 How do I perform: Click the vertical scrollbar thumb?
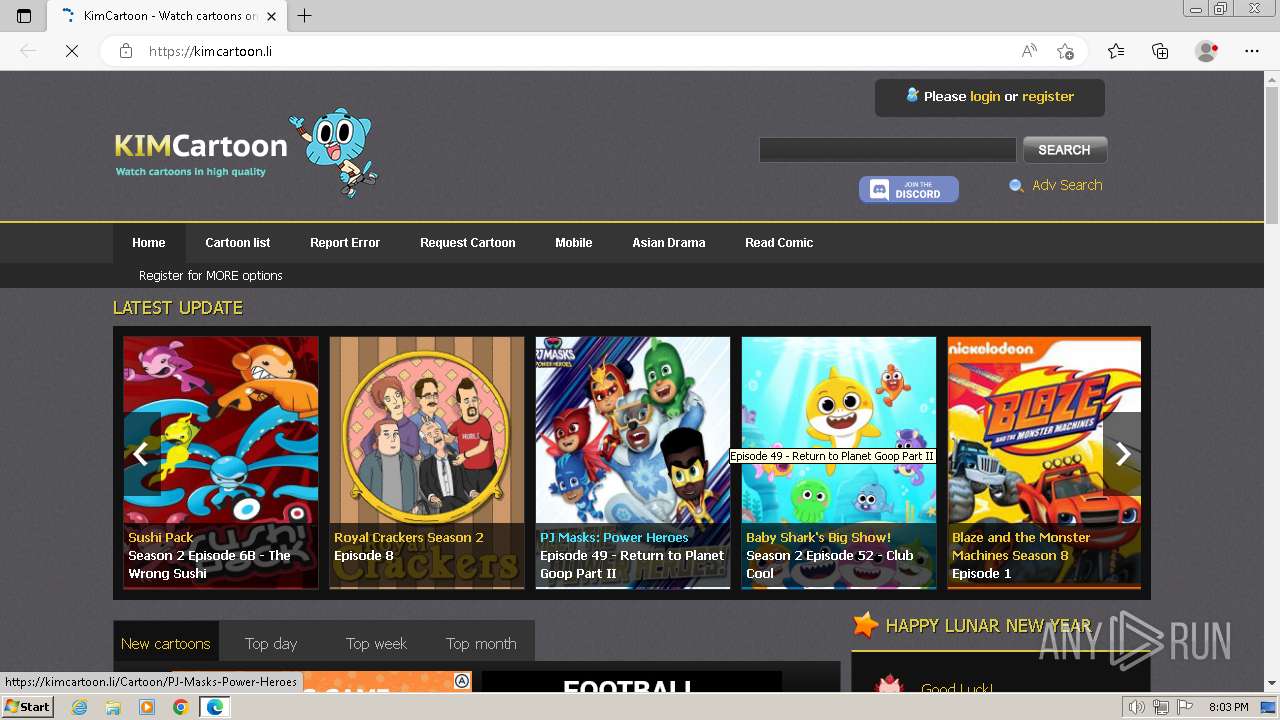click(x=1271, y=155)
